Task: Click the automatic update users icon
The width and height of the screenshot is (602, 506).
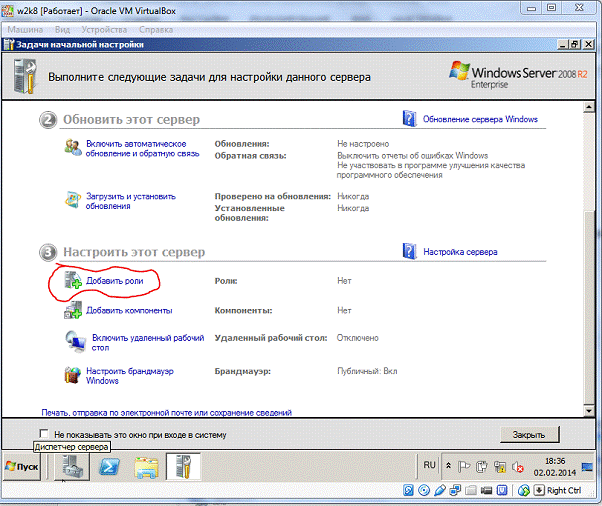Action: 73,148
